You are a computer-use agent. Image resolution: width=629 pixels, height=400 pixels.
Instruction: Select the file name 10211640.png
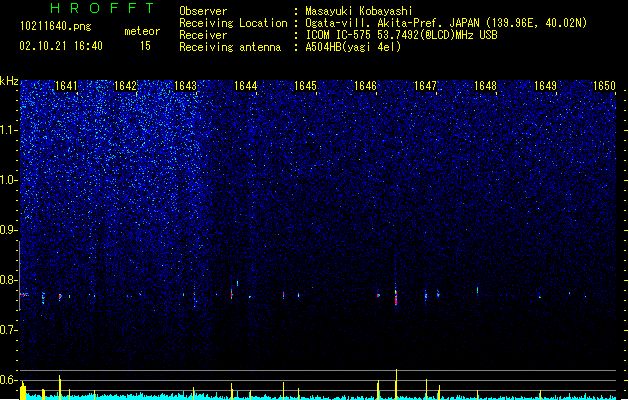[x=55, y=26]
